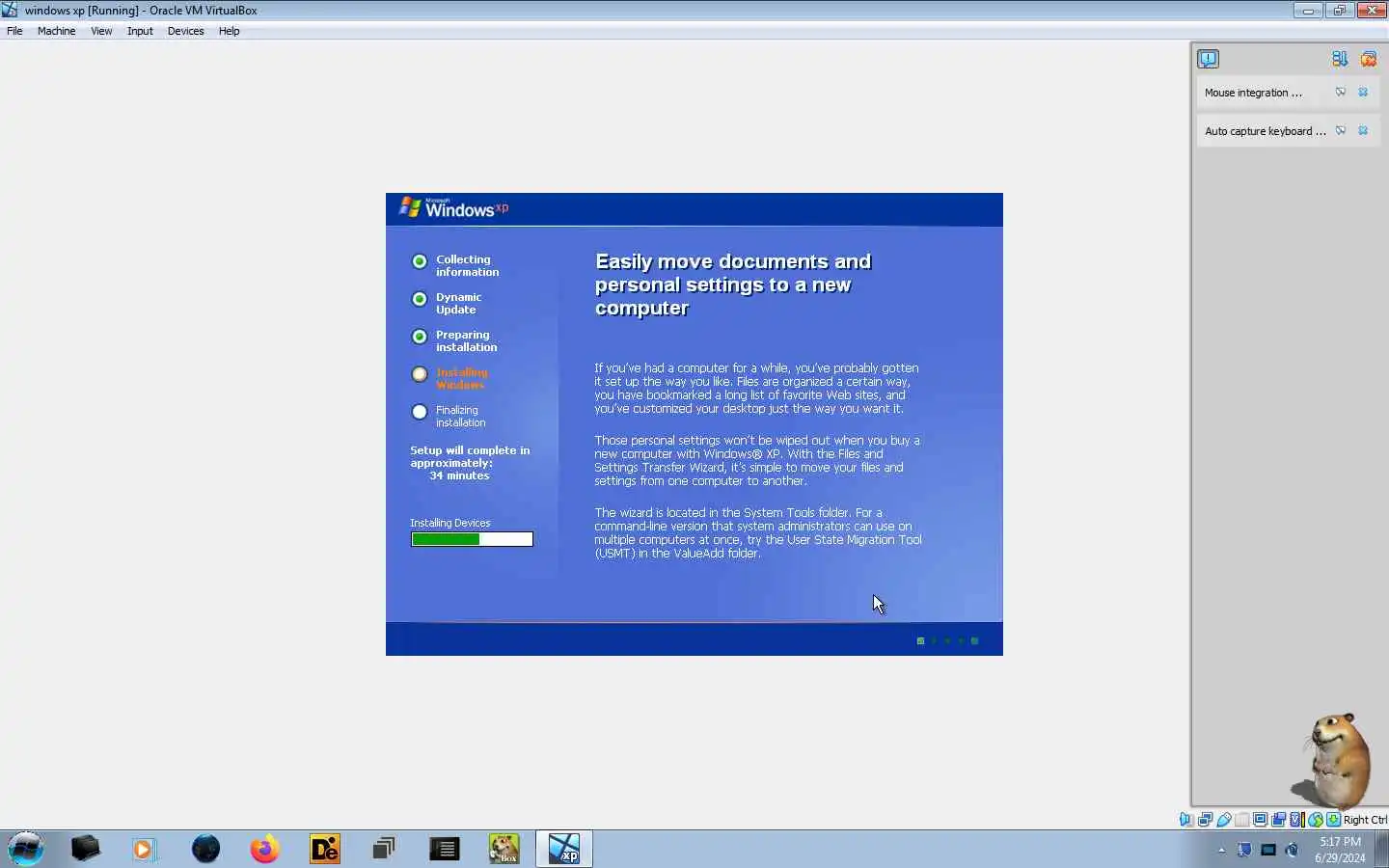Open the black list-window taskbar icon

pos(444,849)
